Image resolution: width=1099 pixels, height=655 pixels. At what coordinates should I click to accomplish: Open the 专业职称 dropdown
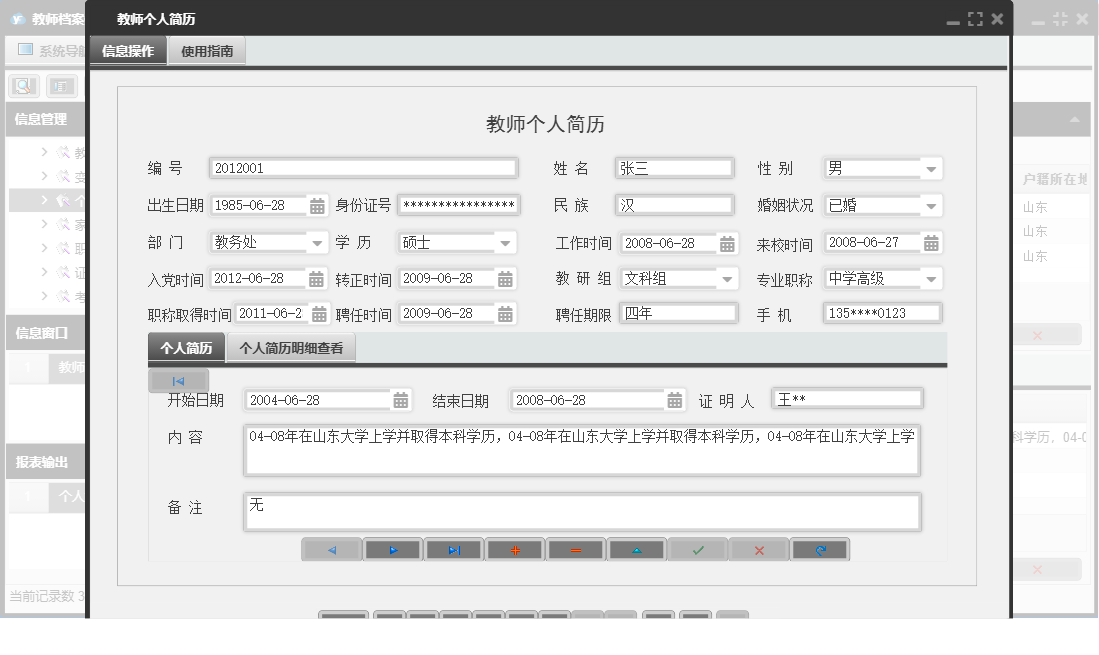point(931,279)
